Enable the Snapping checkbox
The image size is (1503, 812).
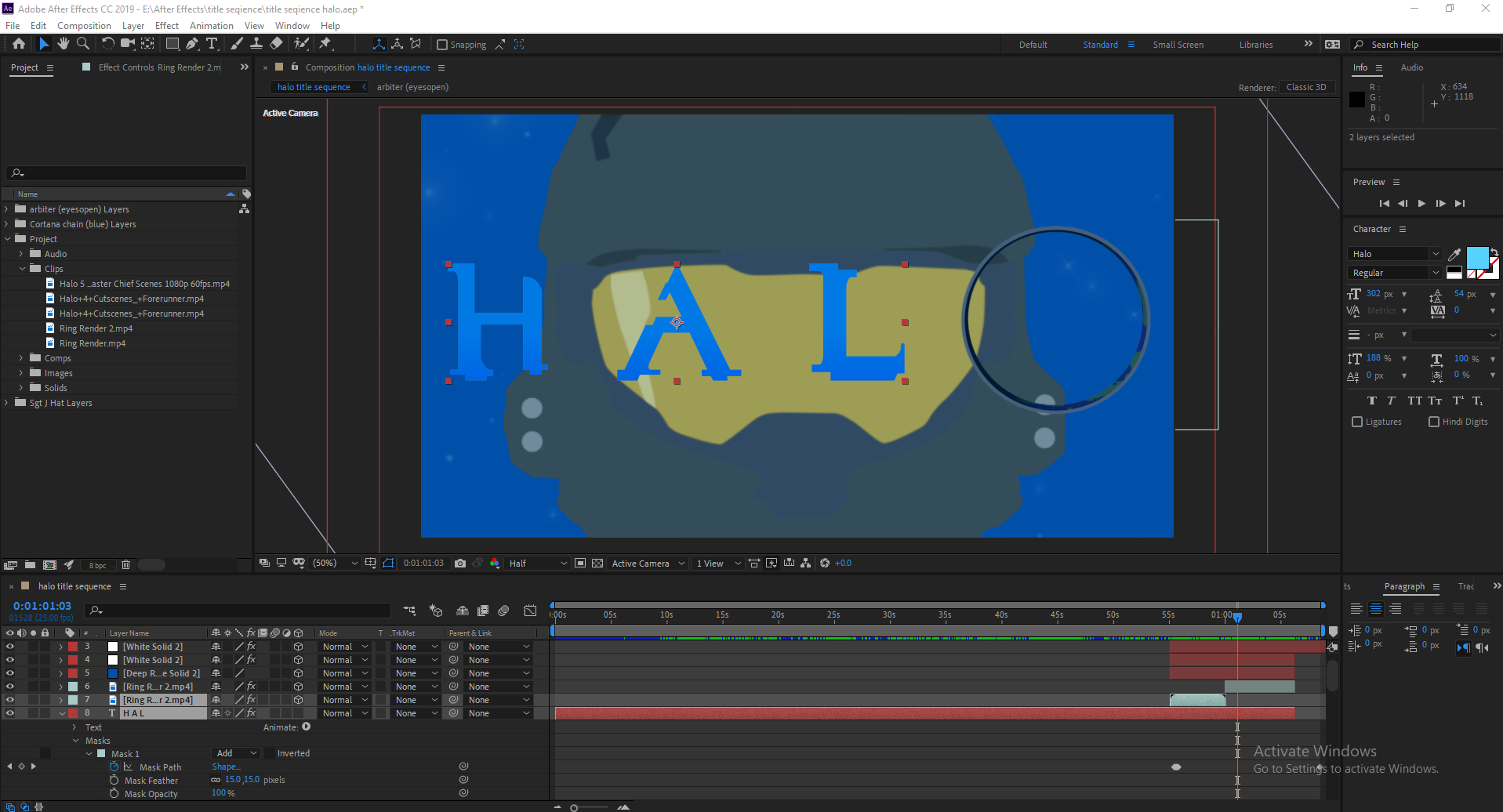click(443, 44)
